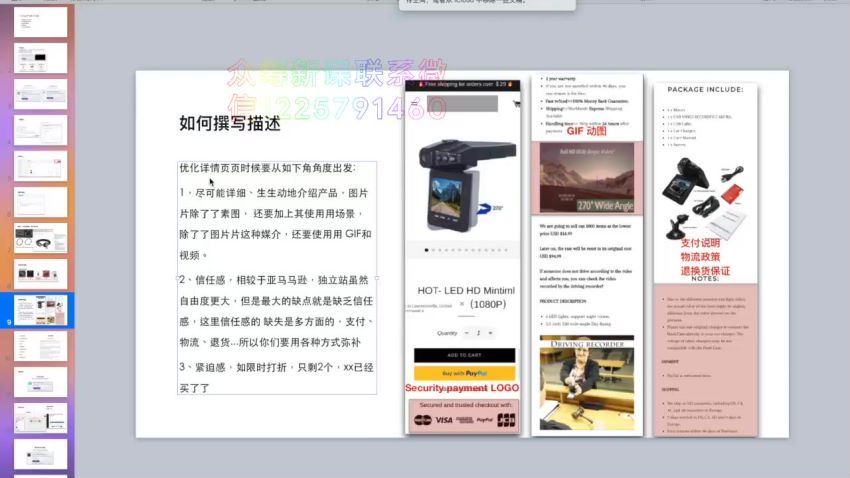Click the Mastercard payment logo
Screen dimensions: 850x478
pos(423,420)
